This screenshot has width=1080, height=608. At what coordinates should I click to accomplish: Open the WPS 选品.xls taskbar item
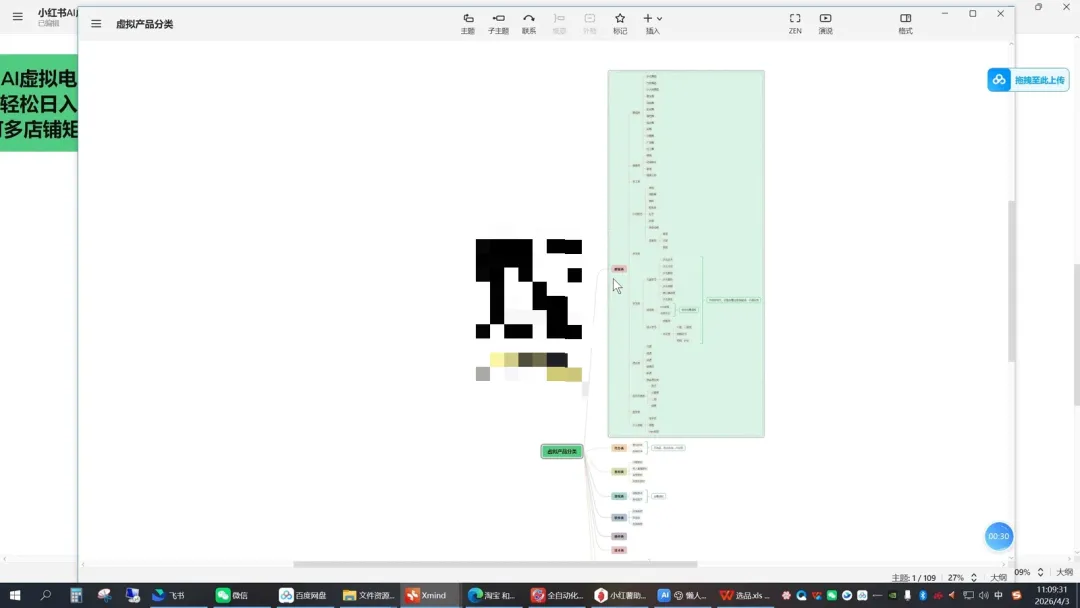coord(745,595)
